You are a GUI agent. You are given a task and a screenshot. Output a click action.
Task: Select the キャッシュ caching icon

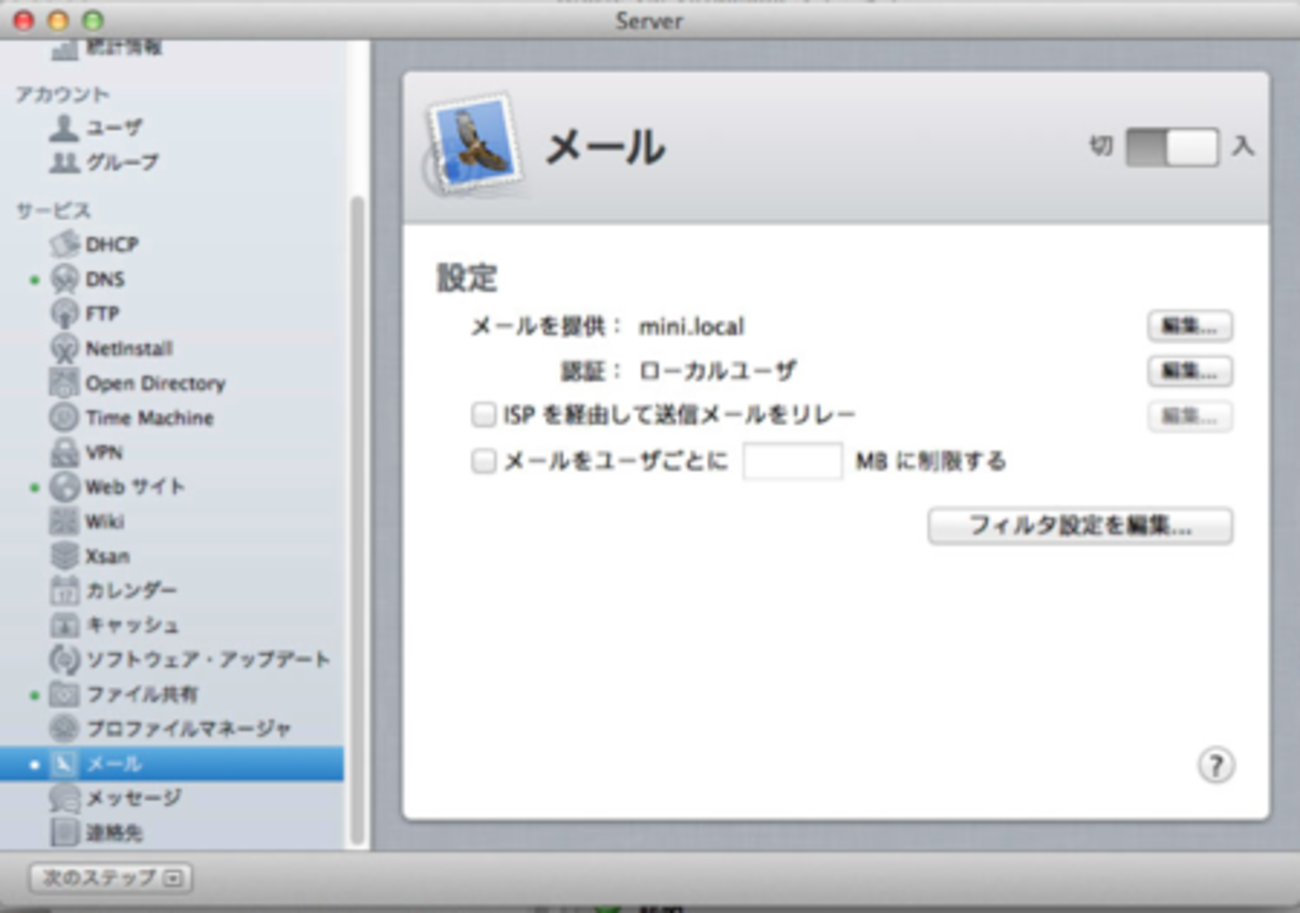click(x=64, y=625)
